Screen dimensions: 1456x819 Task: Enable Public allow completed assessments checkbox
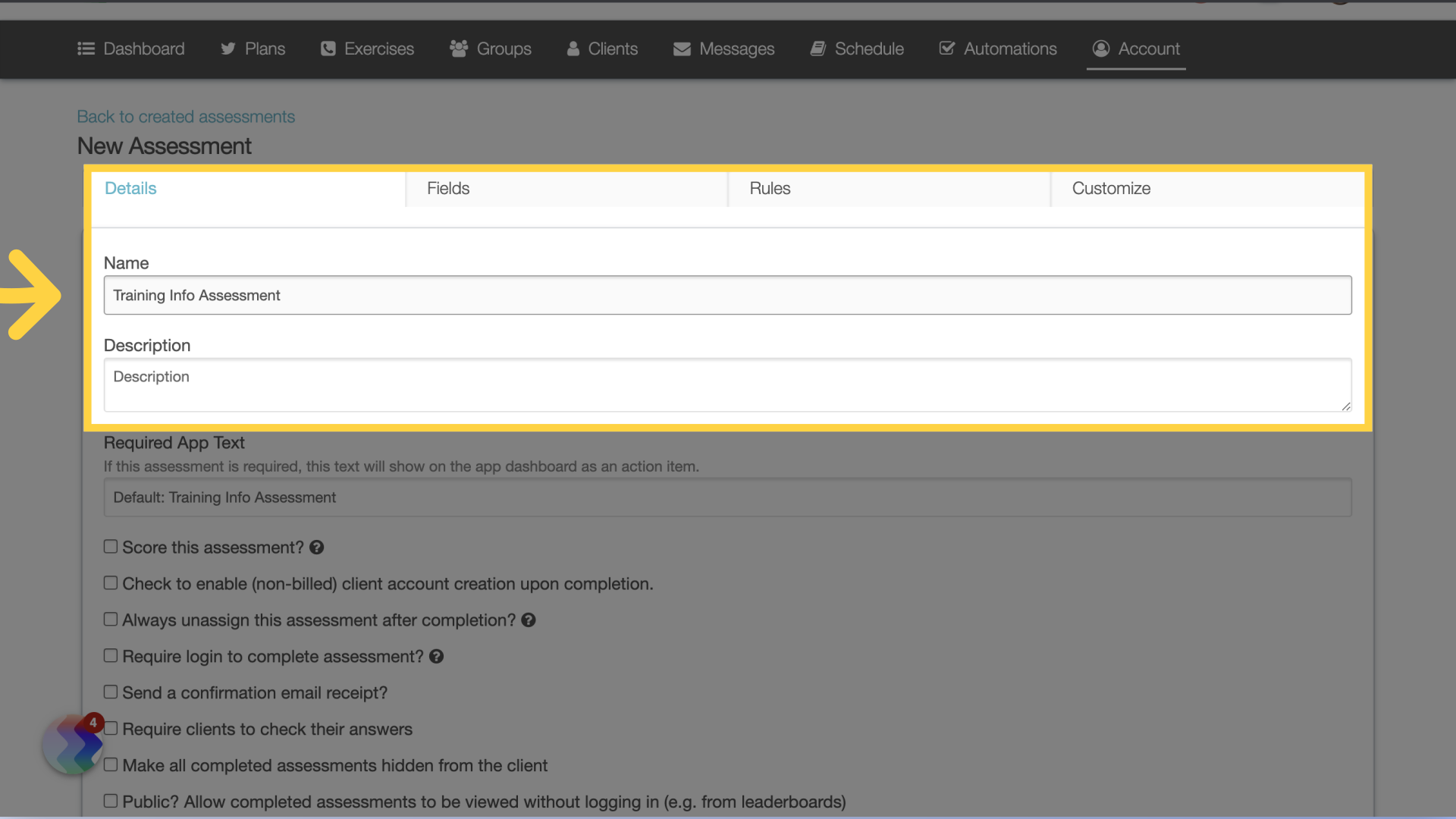[x=110, y=801]
